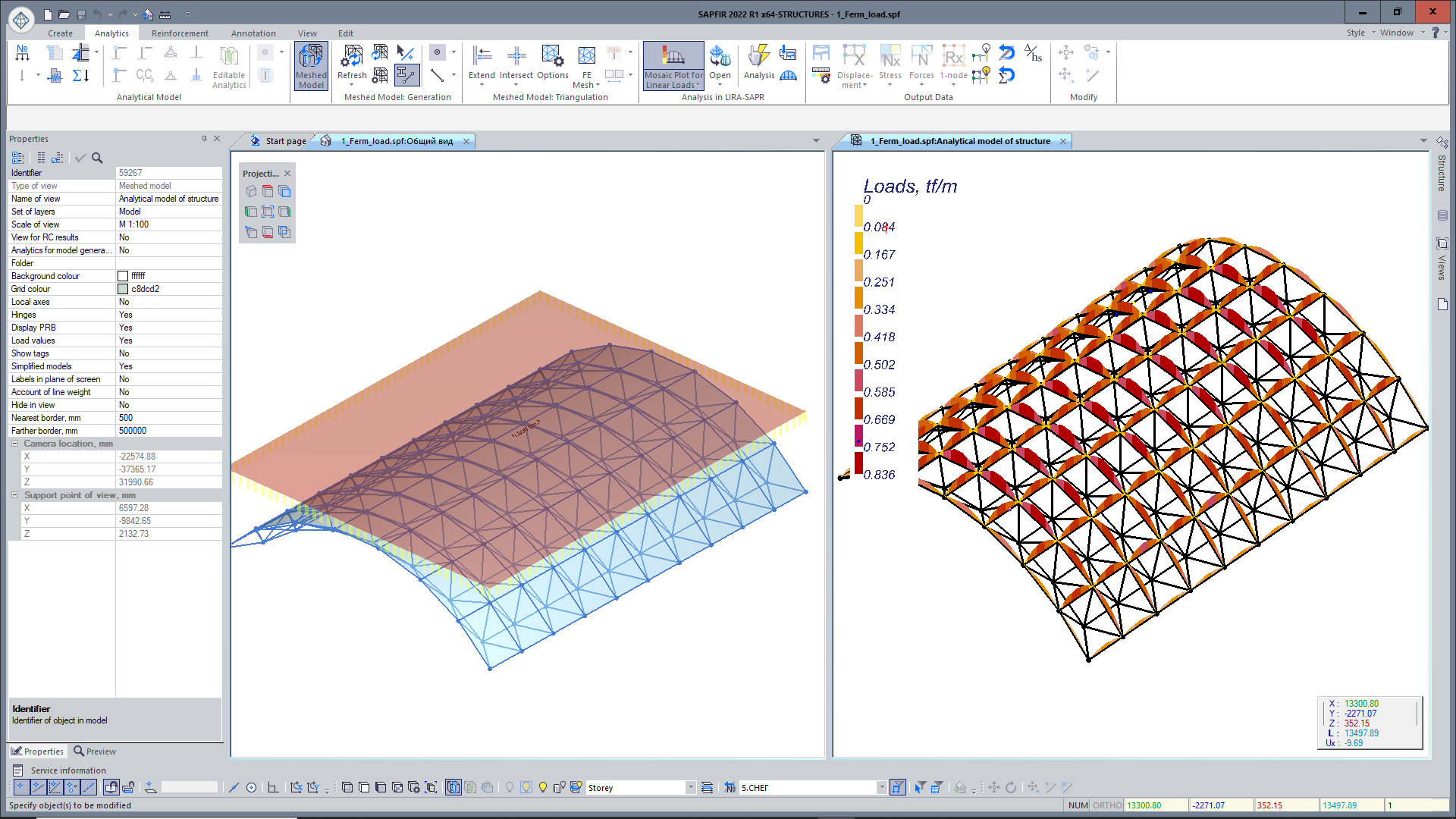The width and height of the screenshot is (1456, 819).
Task: Toggle first snap mode button
Action: pos(21,787)
